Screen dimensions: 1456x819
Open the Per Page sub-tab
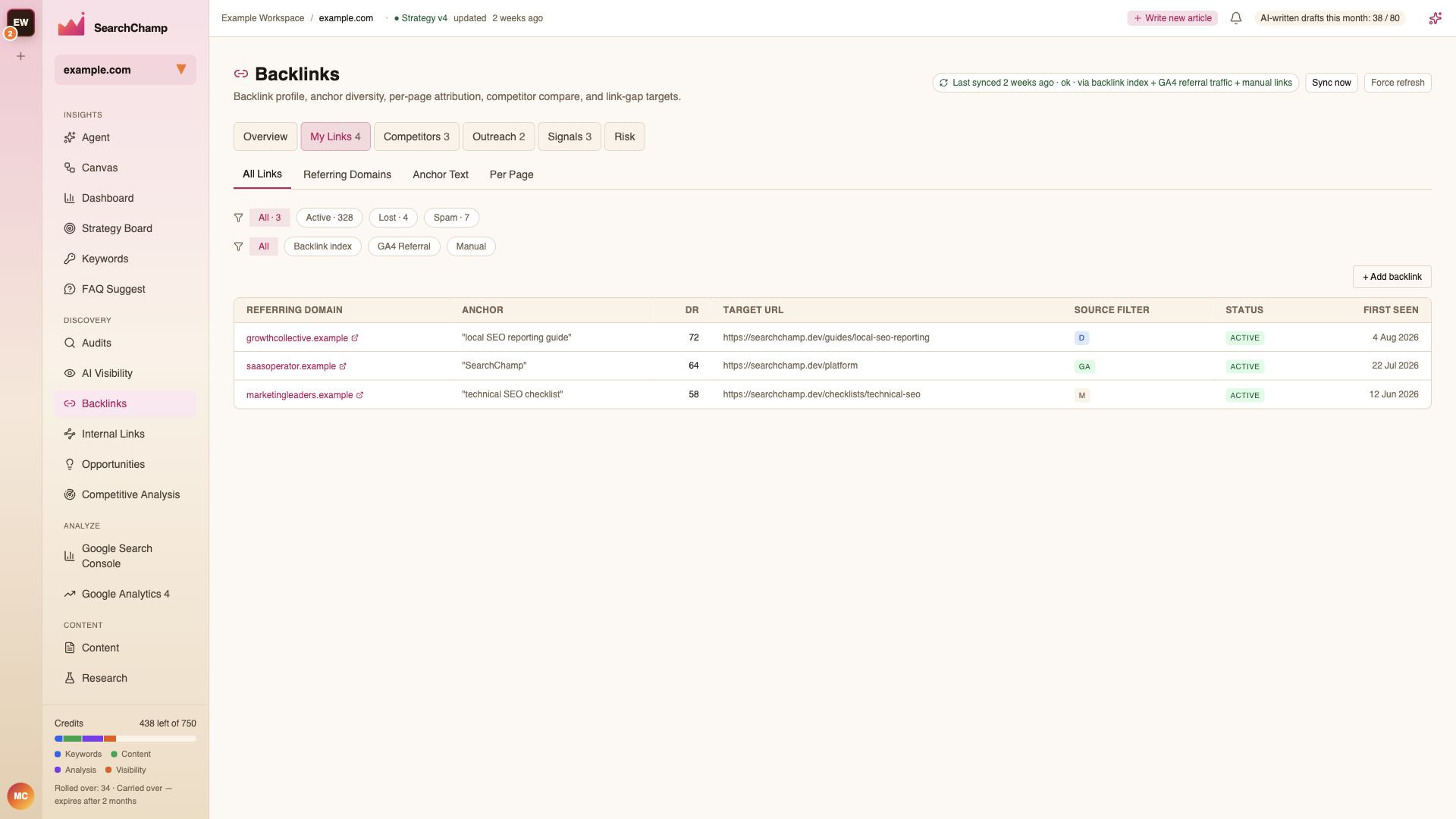point(512,174)
